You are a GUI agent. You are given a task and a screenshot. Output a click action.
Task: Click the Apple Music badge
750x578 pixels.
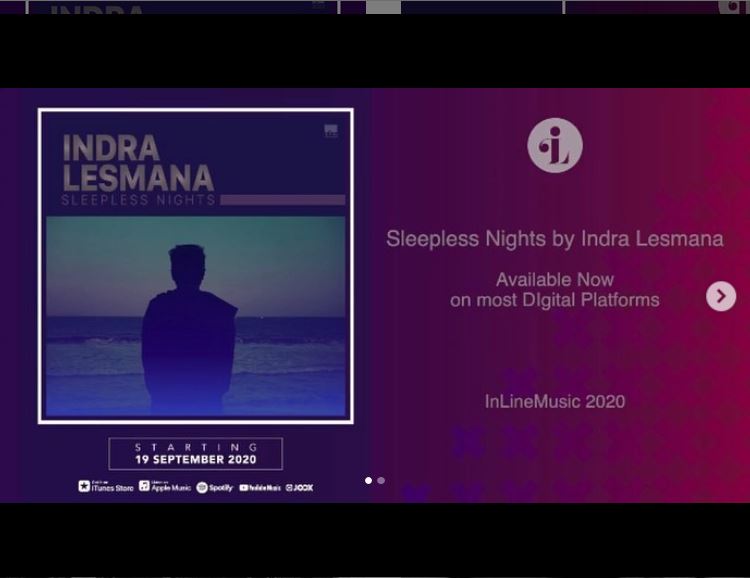click(x=165, y=487)
